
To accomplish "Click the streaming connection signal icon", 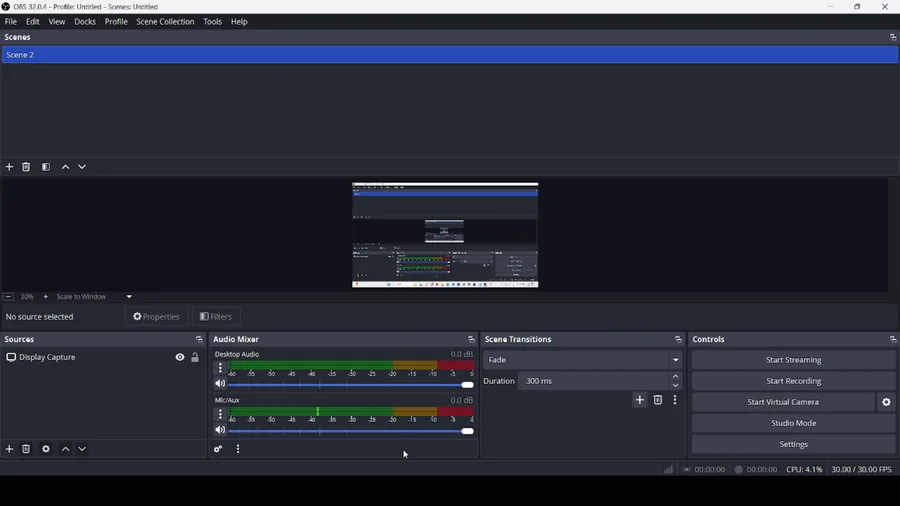I will tap(668, 469).
